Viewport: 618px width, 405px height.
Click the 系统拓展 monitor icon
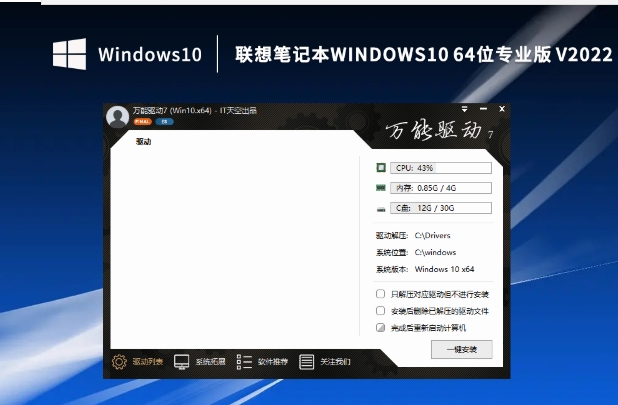[x=182, y=361]
